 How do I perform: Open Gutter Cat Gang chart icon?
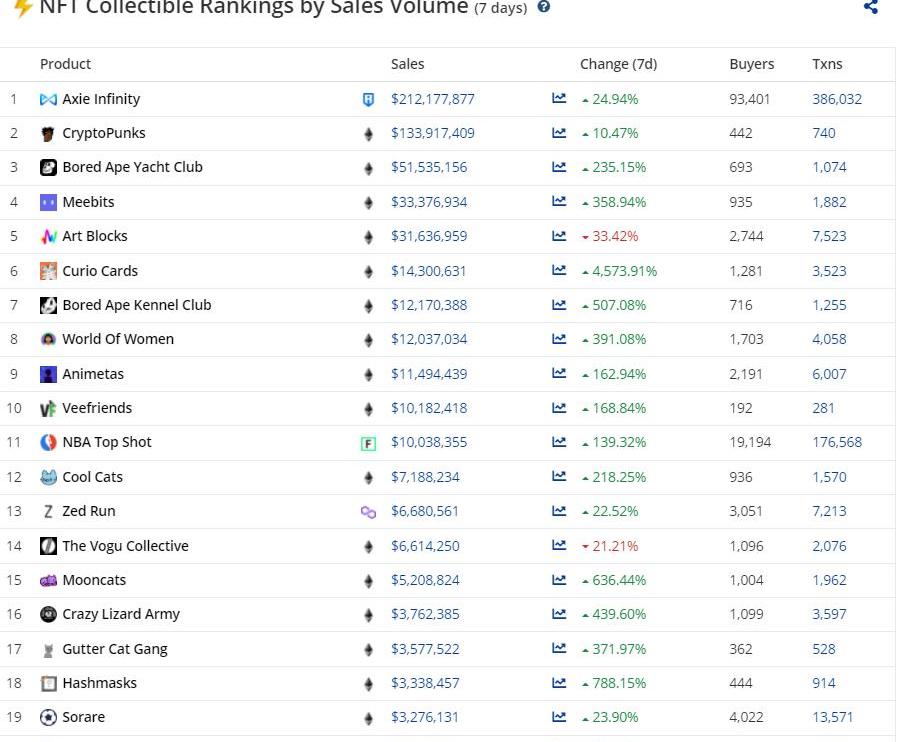pos(559,648)
